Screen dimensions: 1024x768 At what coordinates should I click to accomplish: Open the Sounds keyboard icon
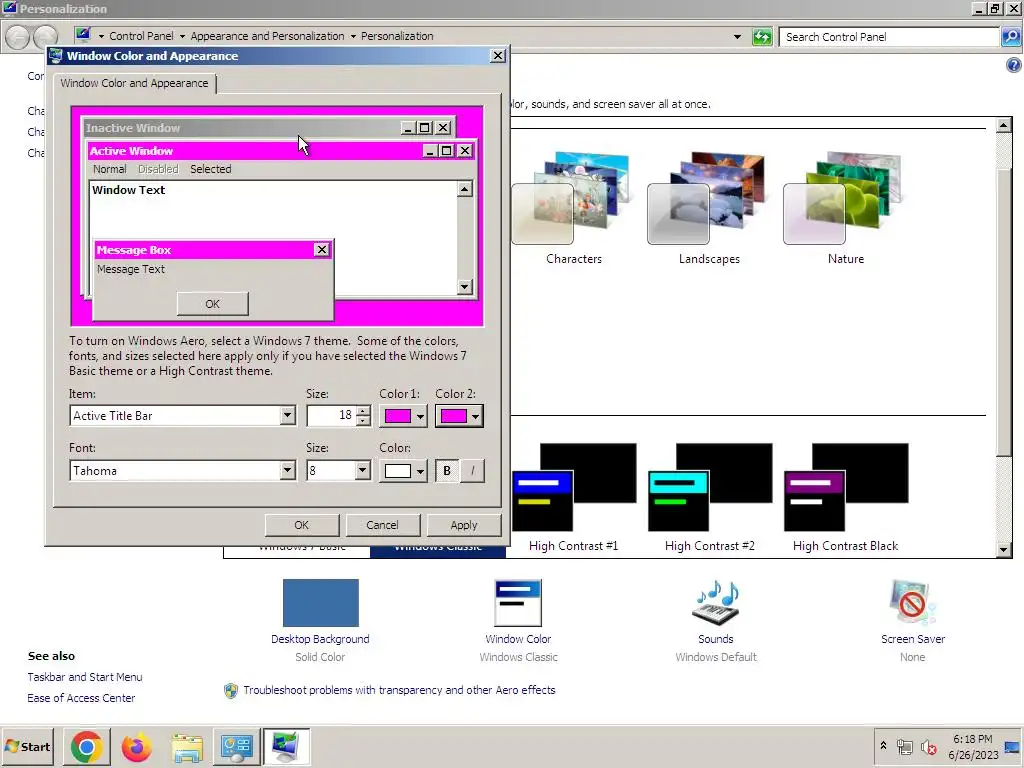716,603
